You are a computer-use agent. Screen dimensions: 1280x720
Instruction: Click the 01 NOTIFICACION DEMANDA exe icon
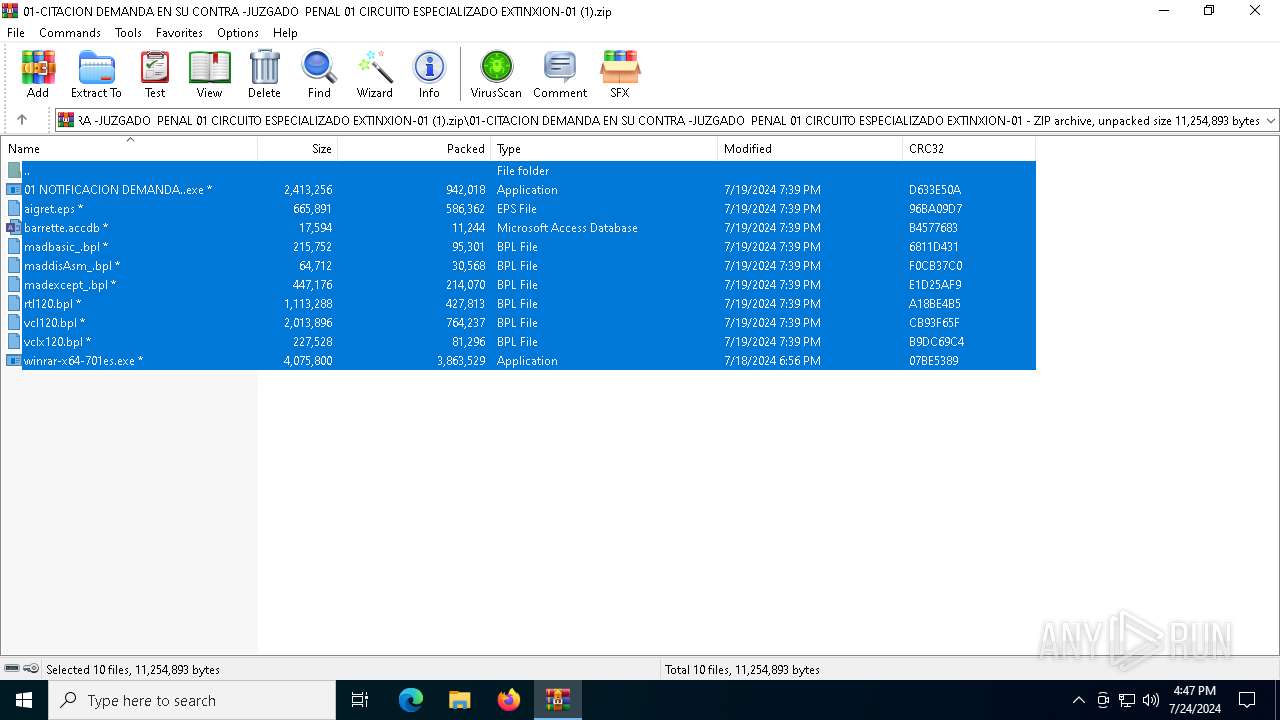pyautogui.click(x=13, y=190)
